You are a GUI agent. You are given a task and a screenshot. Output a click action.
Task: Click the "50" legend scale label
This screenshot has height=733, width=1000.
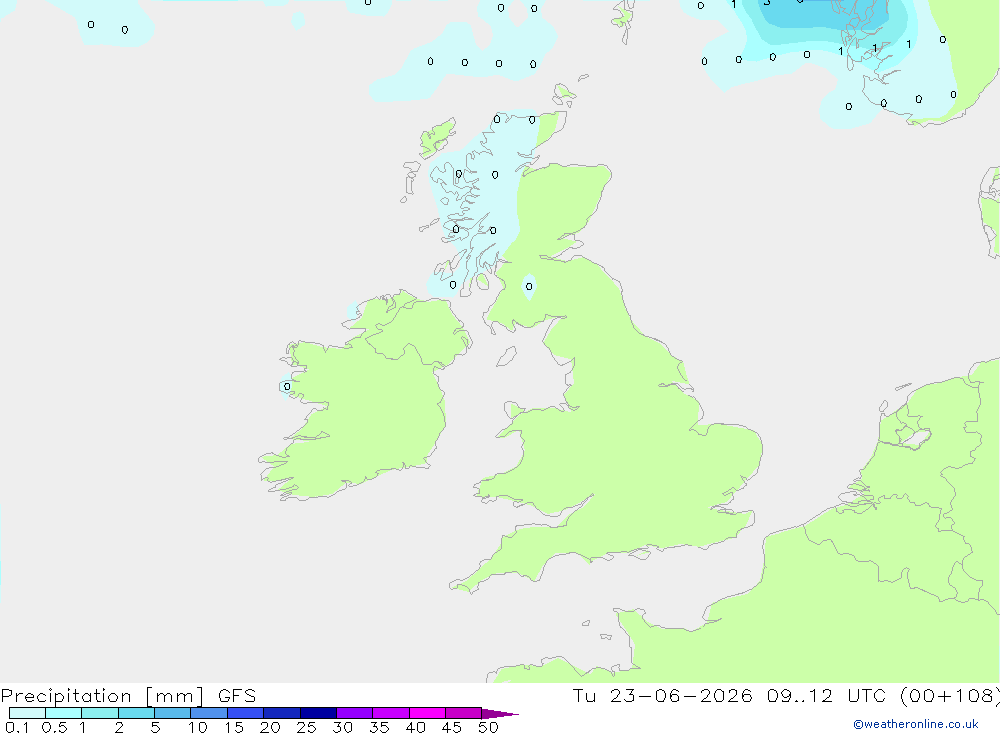[488, 727]
